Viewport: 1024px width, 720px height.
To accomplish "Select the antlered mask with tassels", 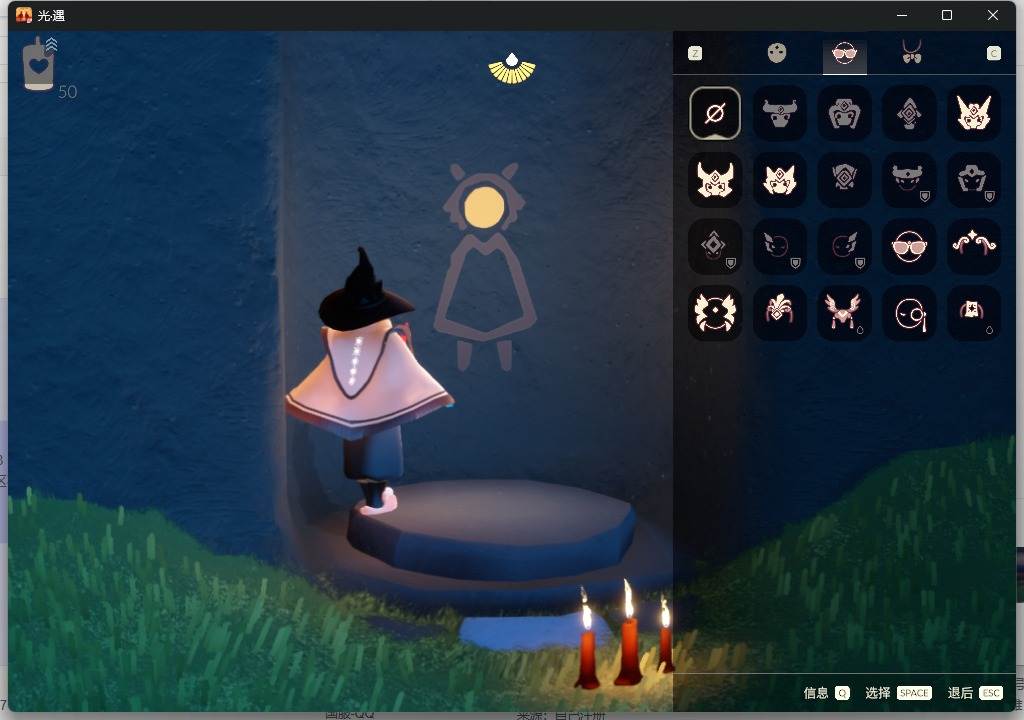I will (844, 313).
